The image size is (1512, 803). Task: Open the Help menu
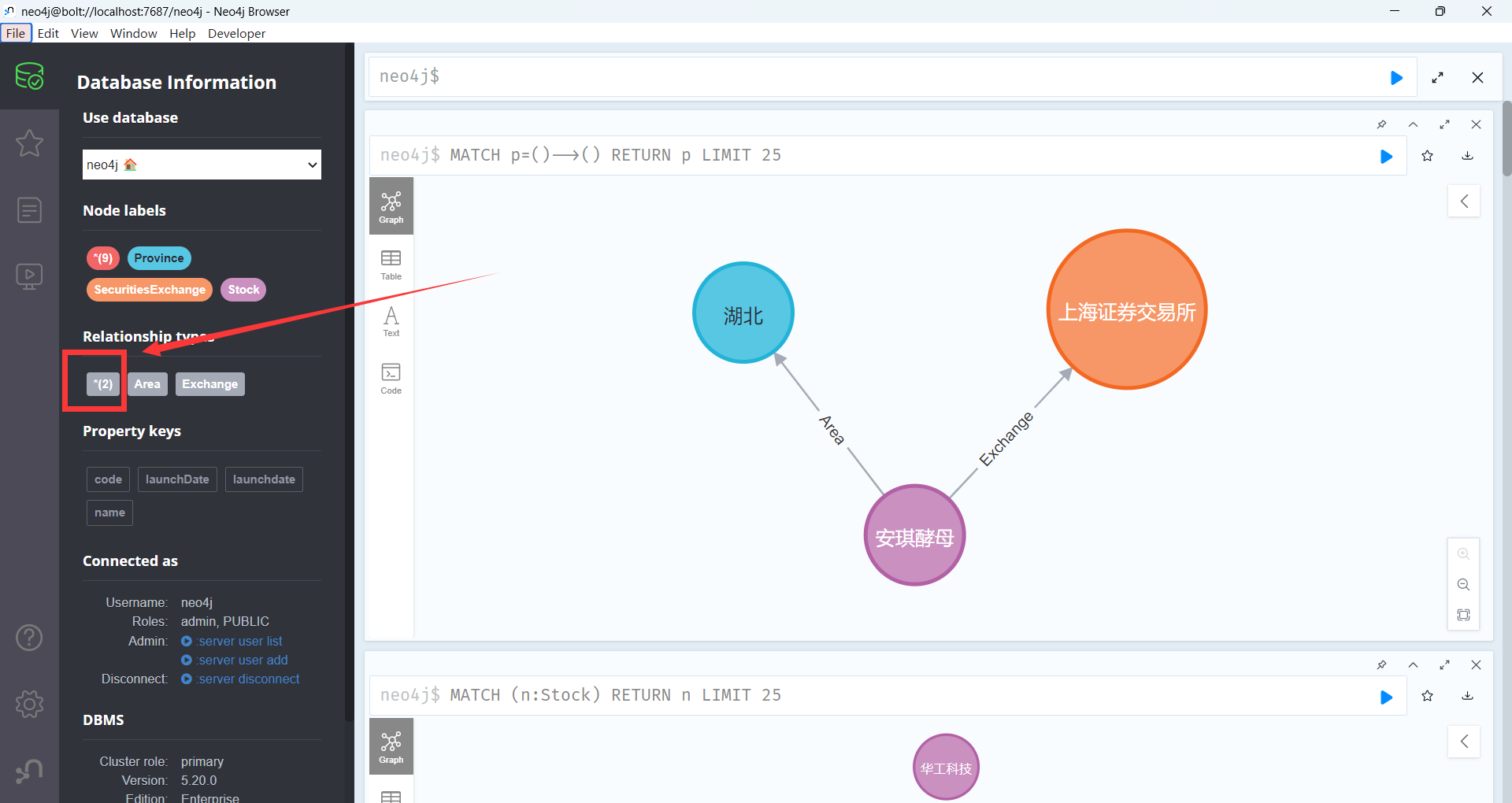click(182, 33)
